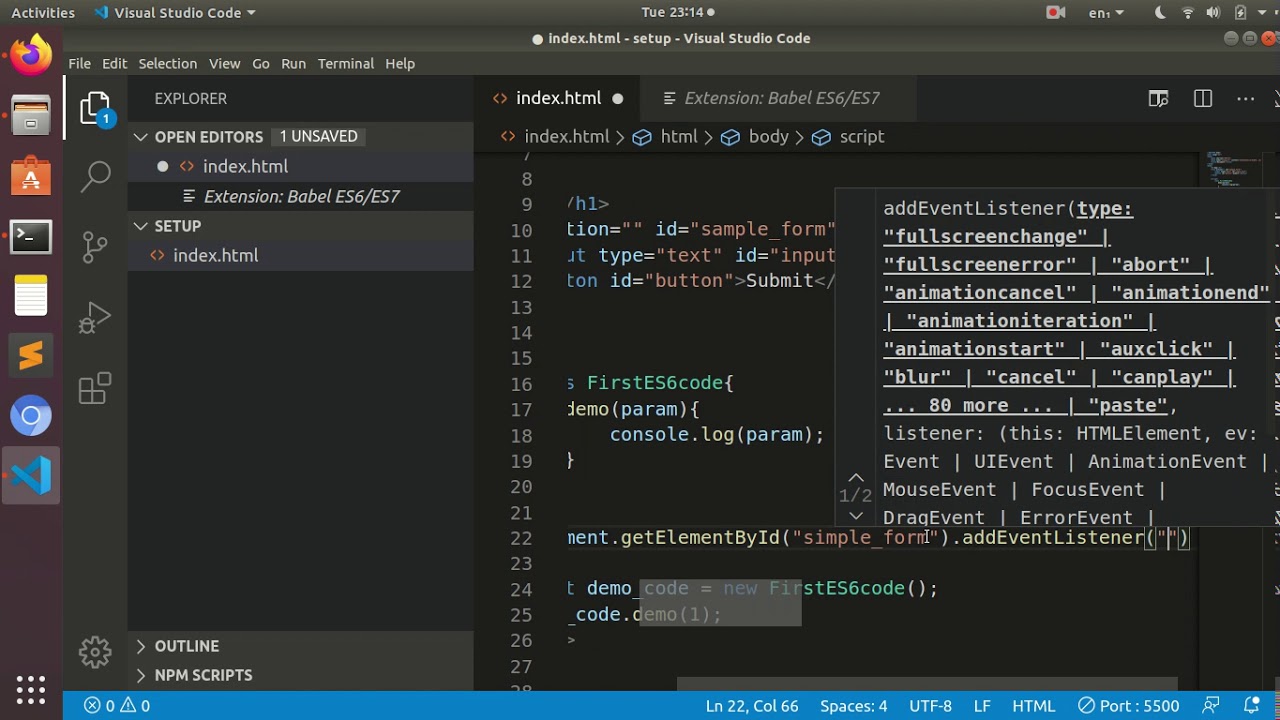
Task: Show Applications grid in dock
Action: pos(31,689)
